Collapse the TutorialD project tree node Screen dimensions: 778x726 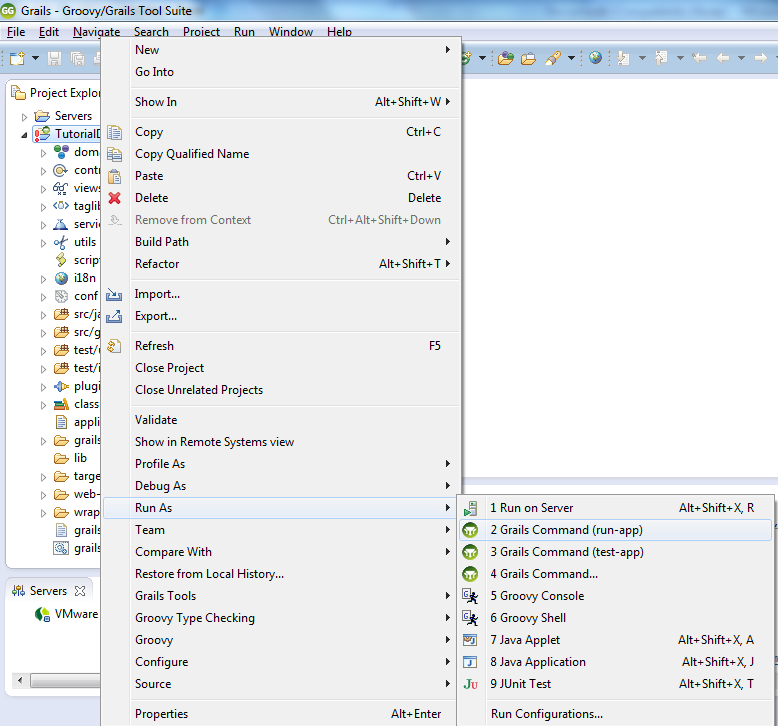pos(25,134)
